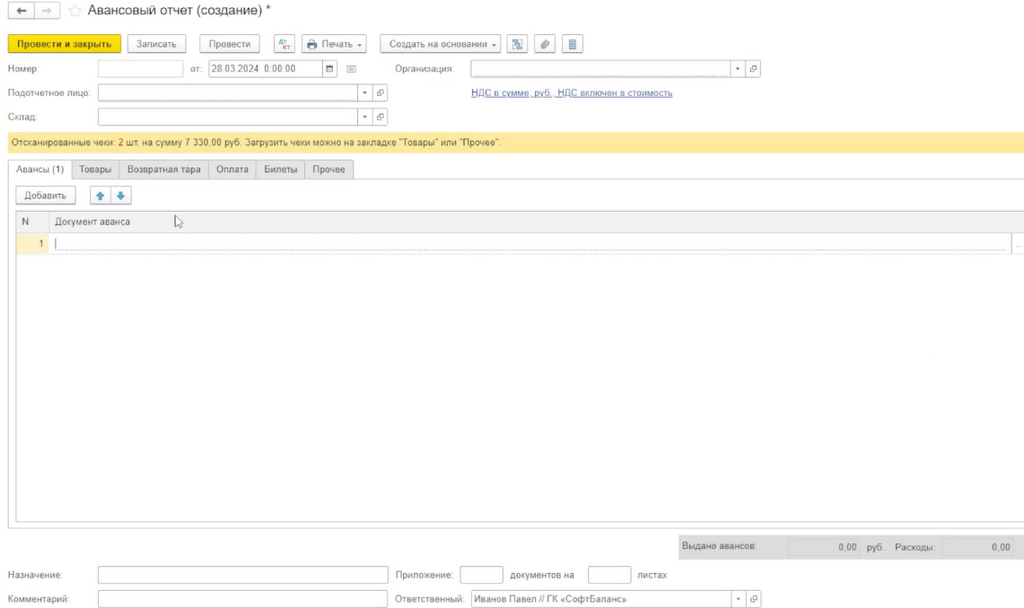This screenshot has height=608, width=1024.
Task: Click the open icon next to Организация
Action: (753, 69)
